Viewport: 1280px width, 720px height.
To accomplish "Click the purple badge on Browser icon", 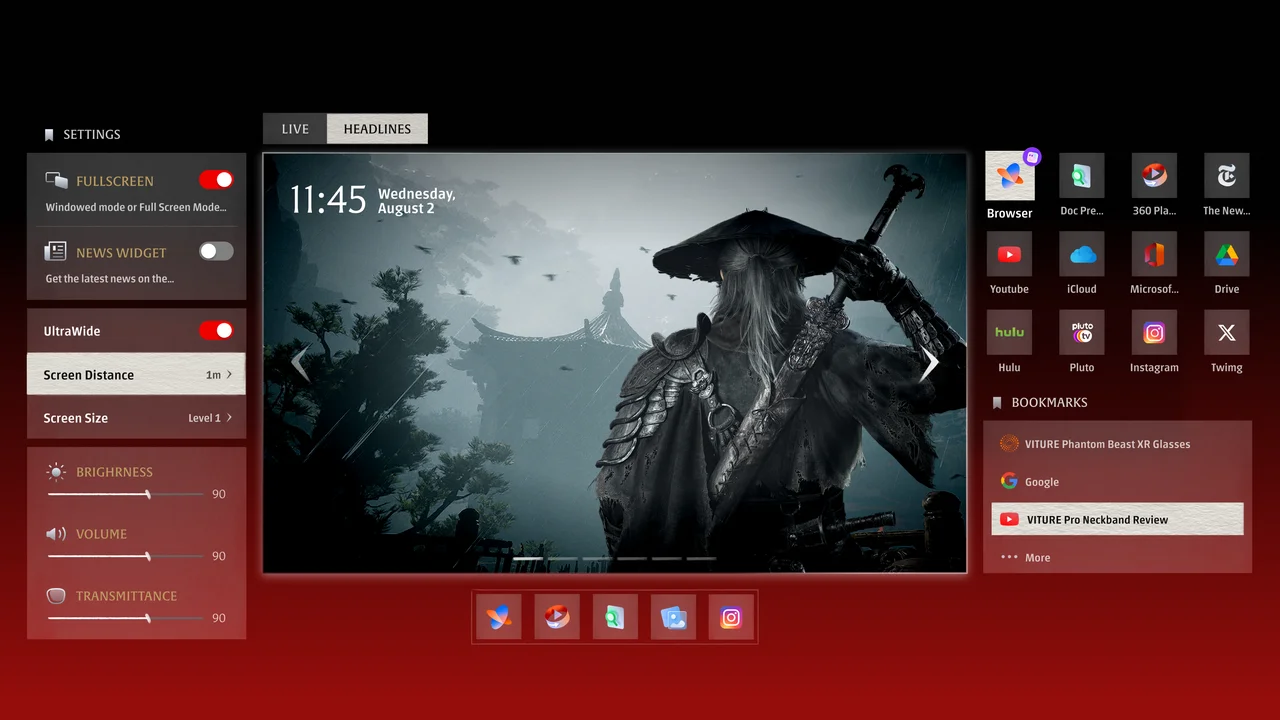I will [1033, 157].
